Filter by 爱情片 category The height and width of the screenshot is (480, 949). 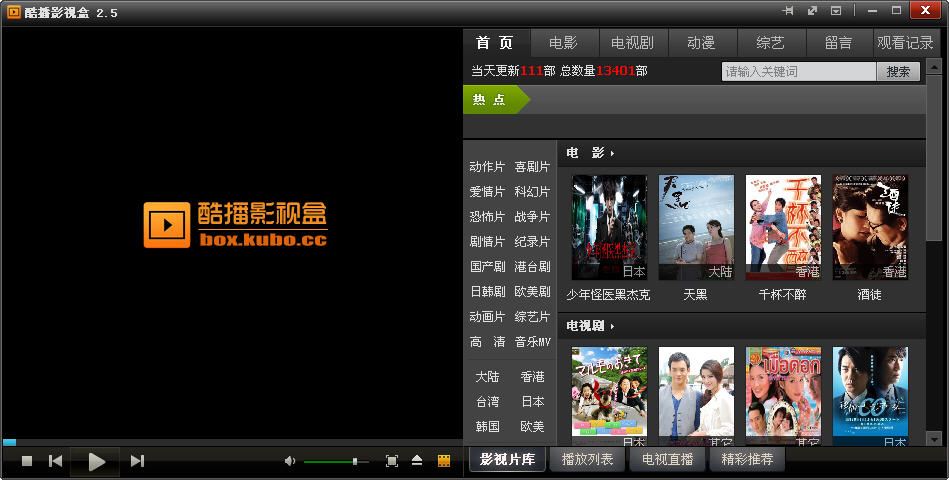[487, 191]
